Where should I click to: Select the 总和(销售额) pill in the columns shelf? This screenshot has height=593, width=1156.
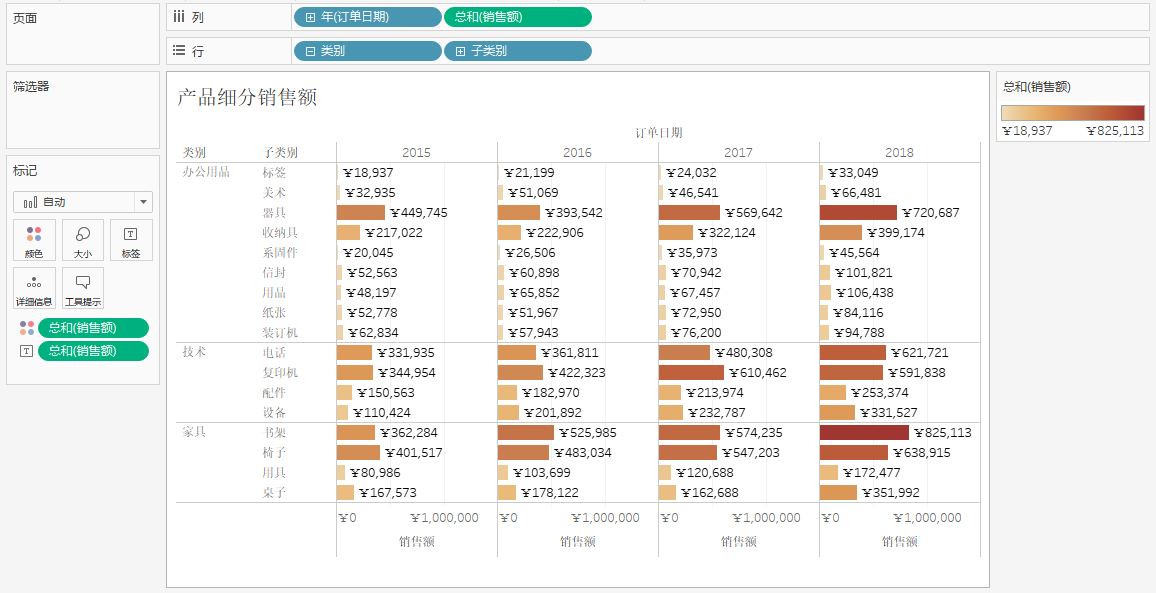tap(517, 17)
